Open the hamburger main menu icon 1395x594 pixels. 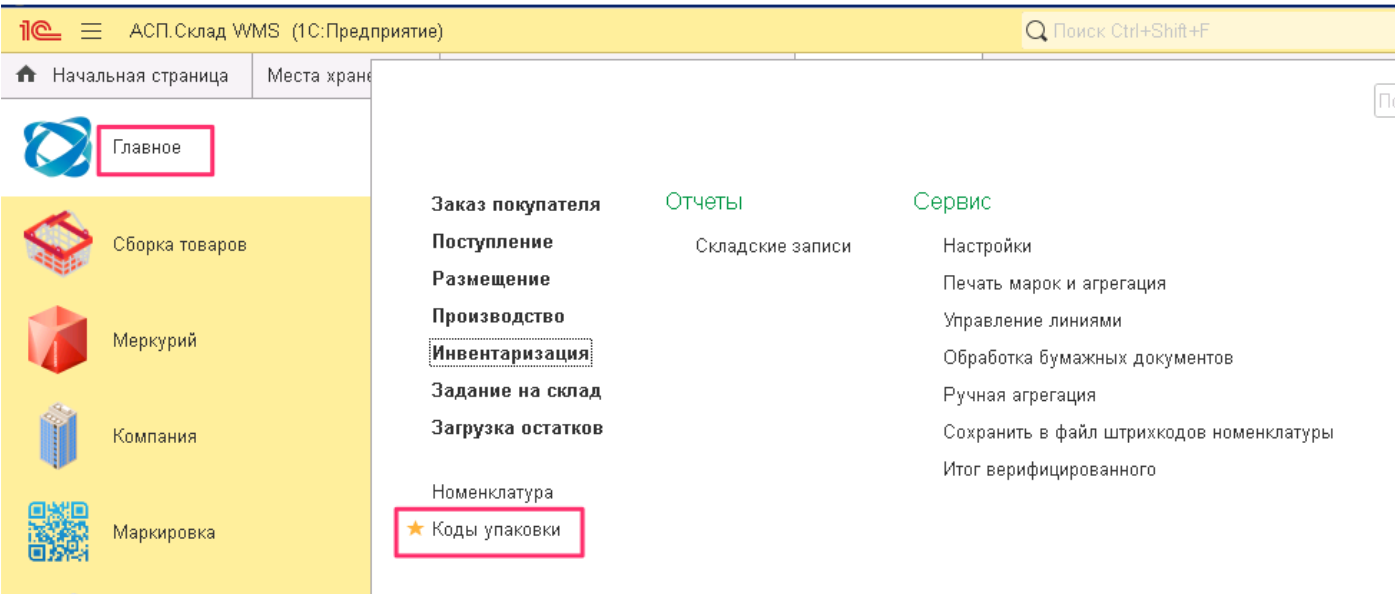92,31
